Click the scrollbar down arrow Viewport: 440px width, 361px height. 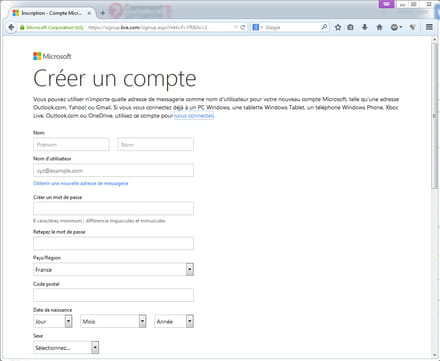point(434,355)
